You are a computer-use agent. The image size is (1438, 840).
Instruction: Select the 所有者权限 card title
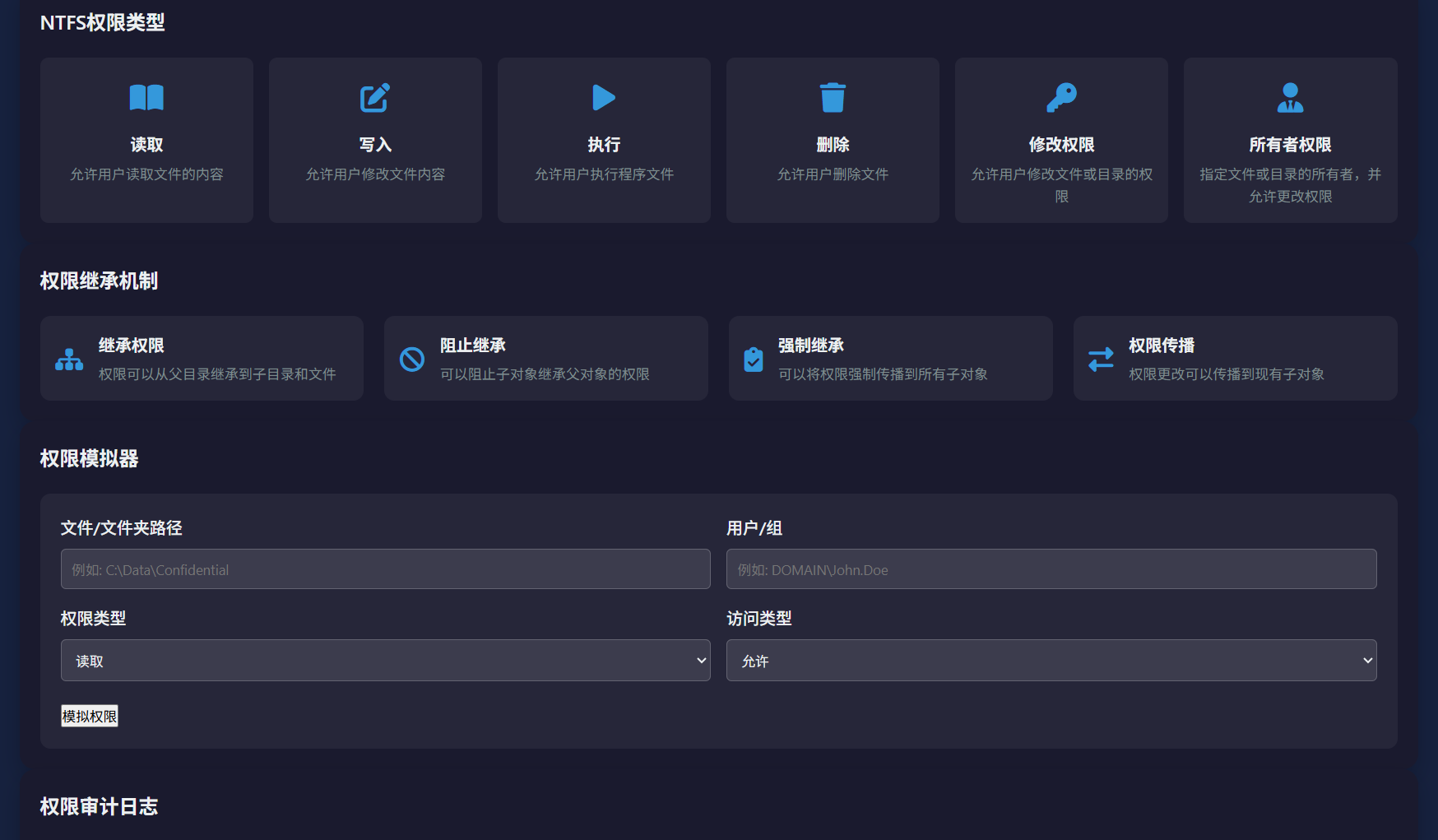[x=1290, y=145]
